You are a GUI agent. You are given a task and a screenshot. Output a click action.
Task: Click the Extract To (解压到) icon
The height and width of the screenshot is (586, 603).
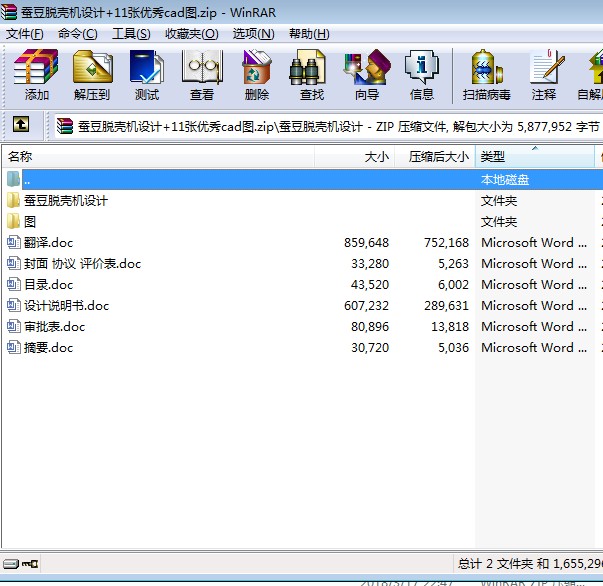coord(92,67)
